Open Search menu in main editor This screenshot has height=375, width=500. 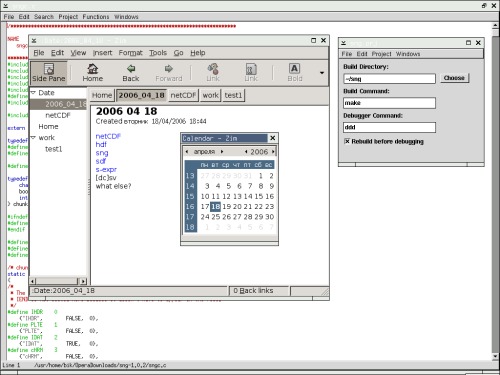[44, 17]
